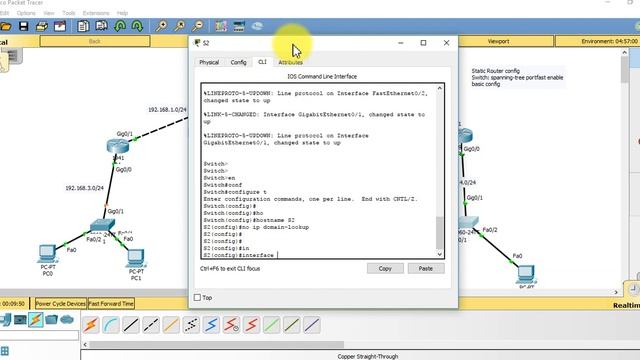Undo the last action with the green left arrow
Screen dimensions: 640x360
[120, 27]
